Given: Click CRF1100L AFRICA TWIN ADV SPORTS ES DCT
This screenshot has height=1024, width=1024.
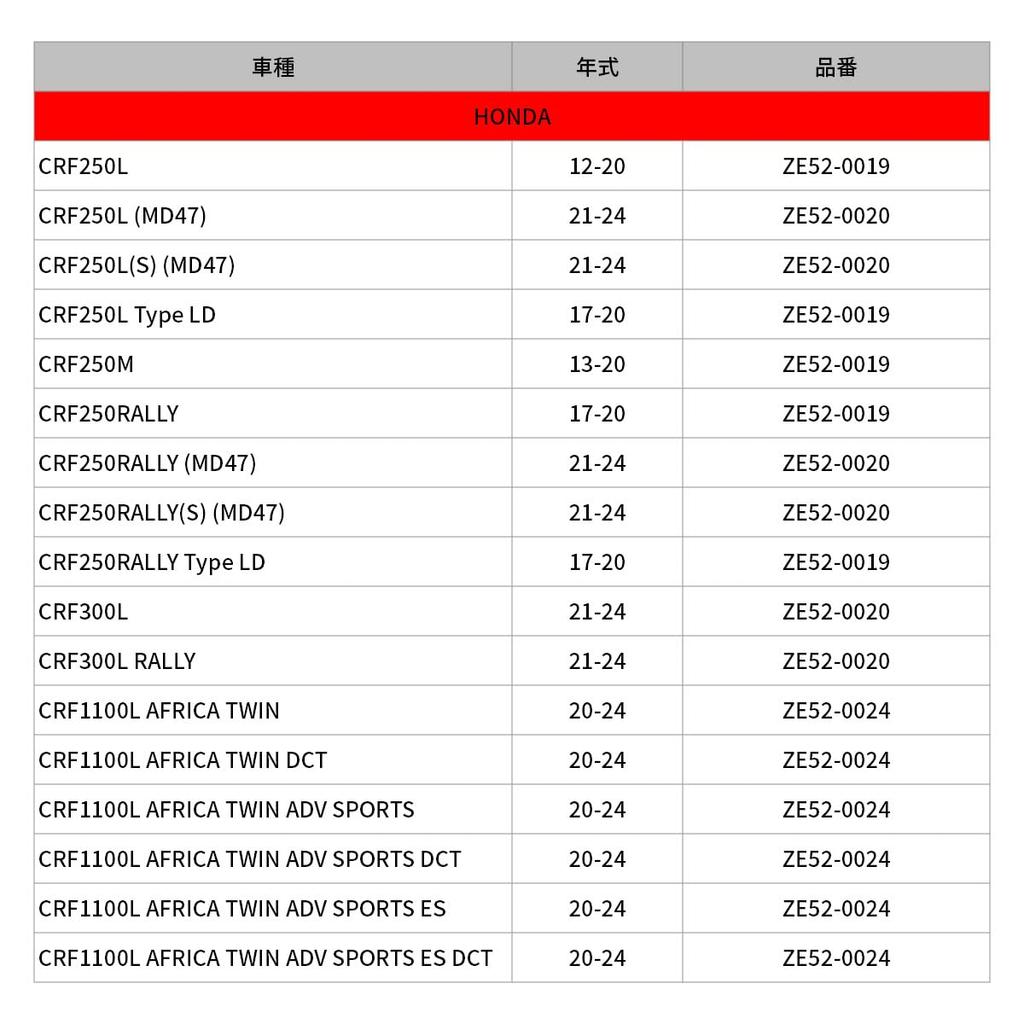Looking at the screenshot, I should point(265,958).
